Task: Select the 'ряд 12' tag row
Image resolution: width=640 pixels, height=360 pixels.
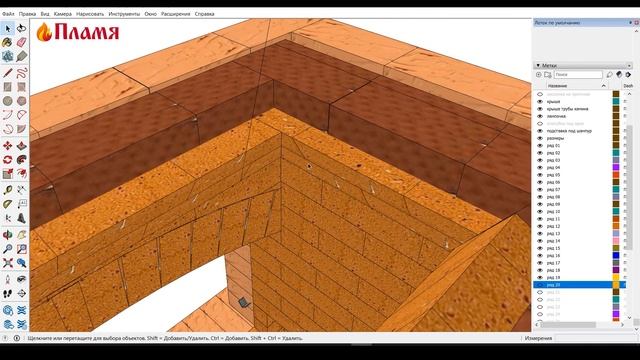Action: click(x=580, y=227)
